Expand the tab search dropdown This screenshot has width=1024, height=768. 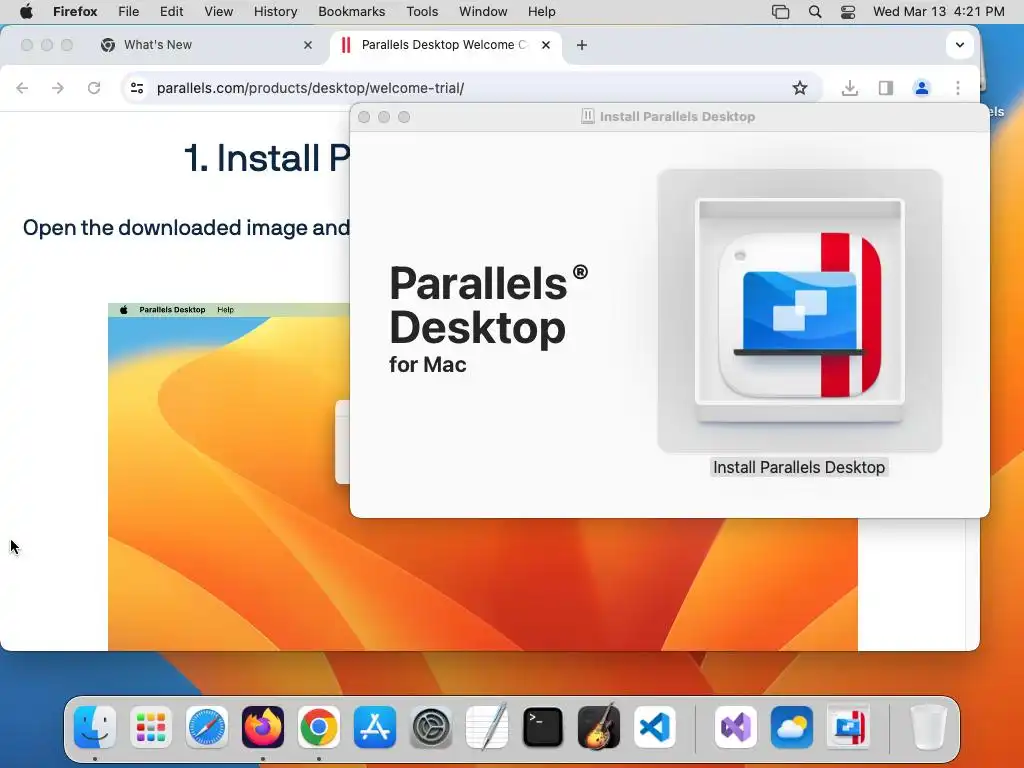click(959, 45)
